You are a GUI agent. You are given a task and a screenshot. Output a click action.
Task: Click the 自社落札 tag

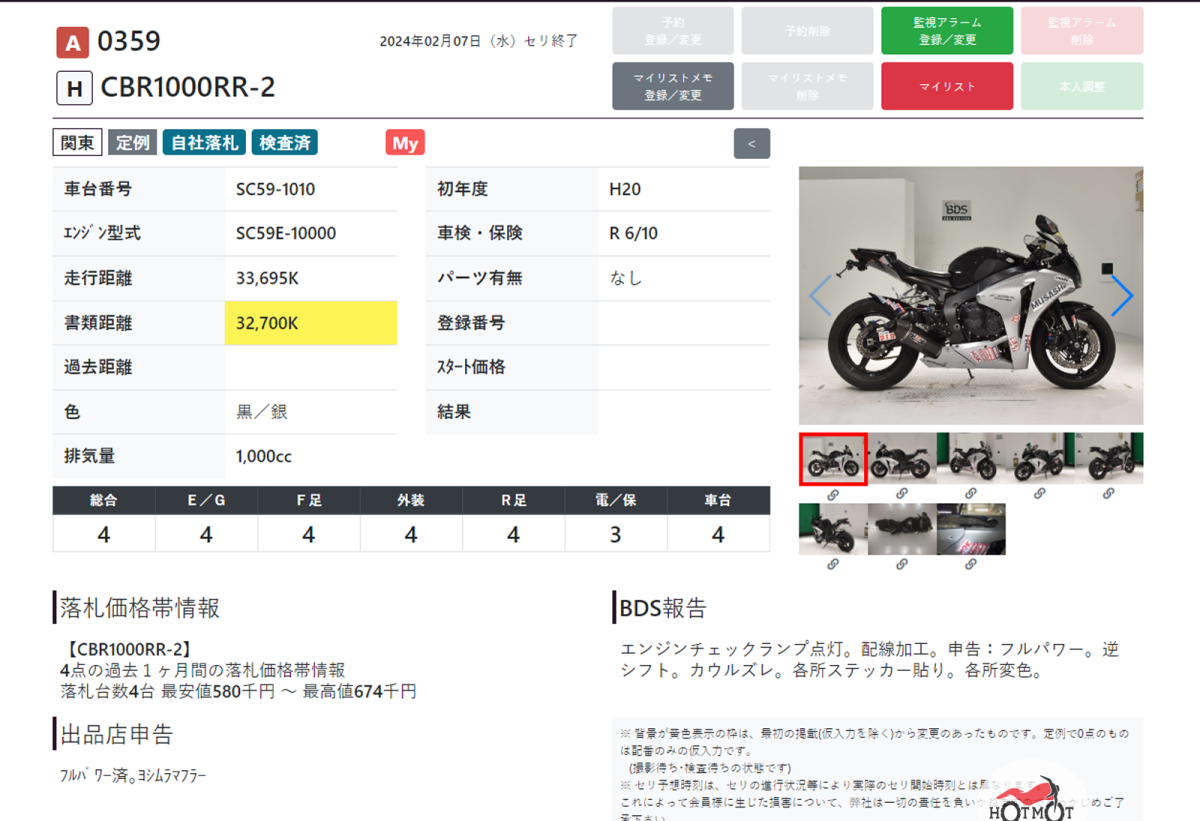[x=204, y=143]
